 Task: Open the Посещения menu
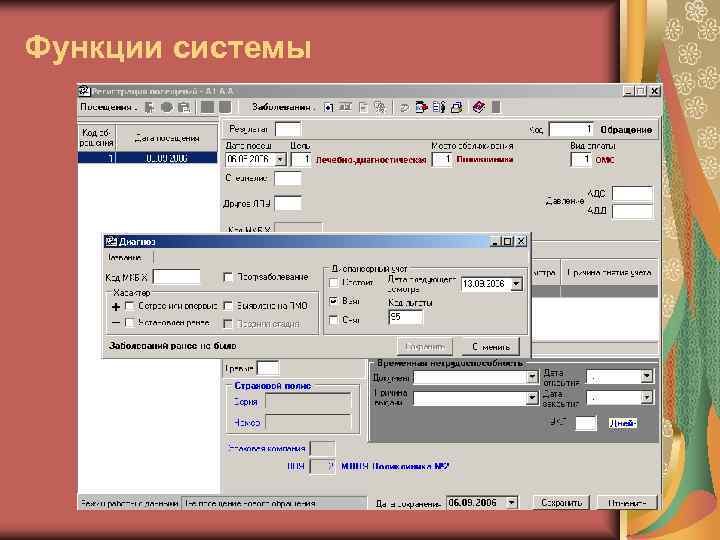(x=107, y=107)
